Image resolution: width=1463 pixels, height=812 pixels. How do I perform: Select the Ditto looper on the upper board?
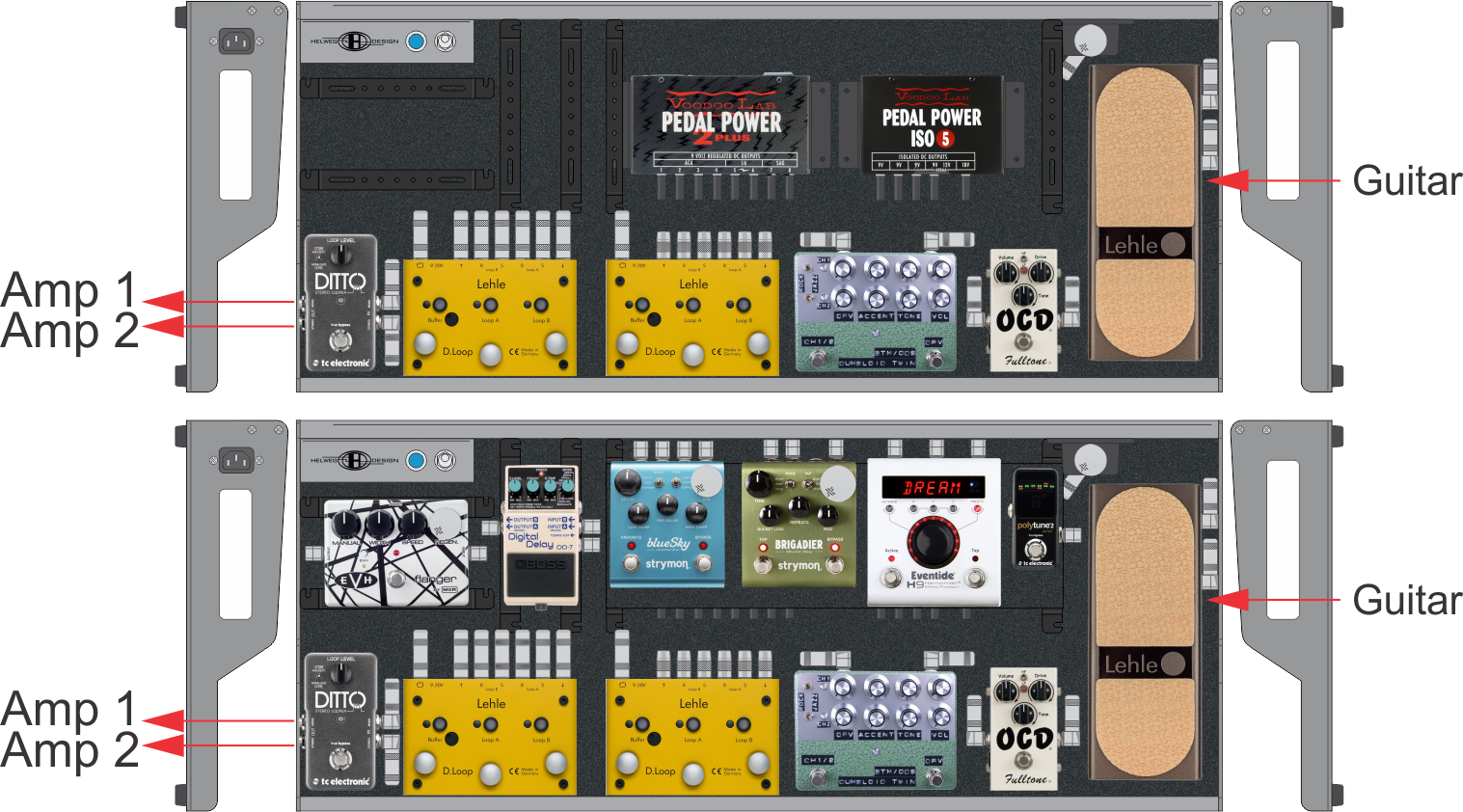(340, 303)
